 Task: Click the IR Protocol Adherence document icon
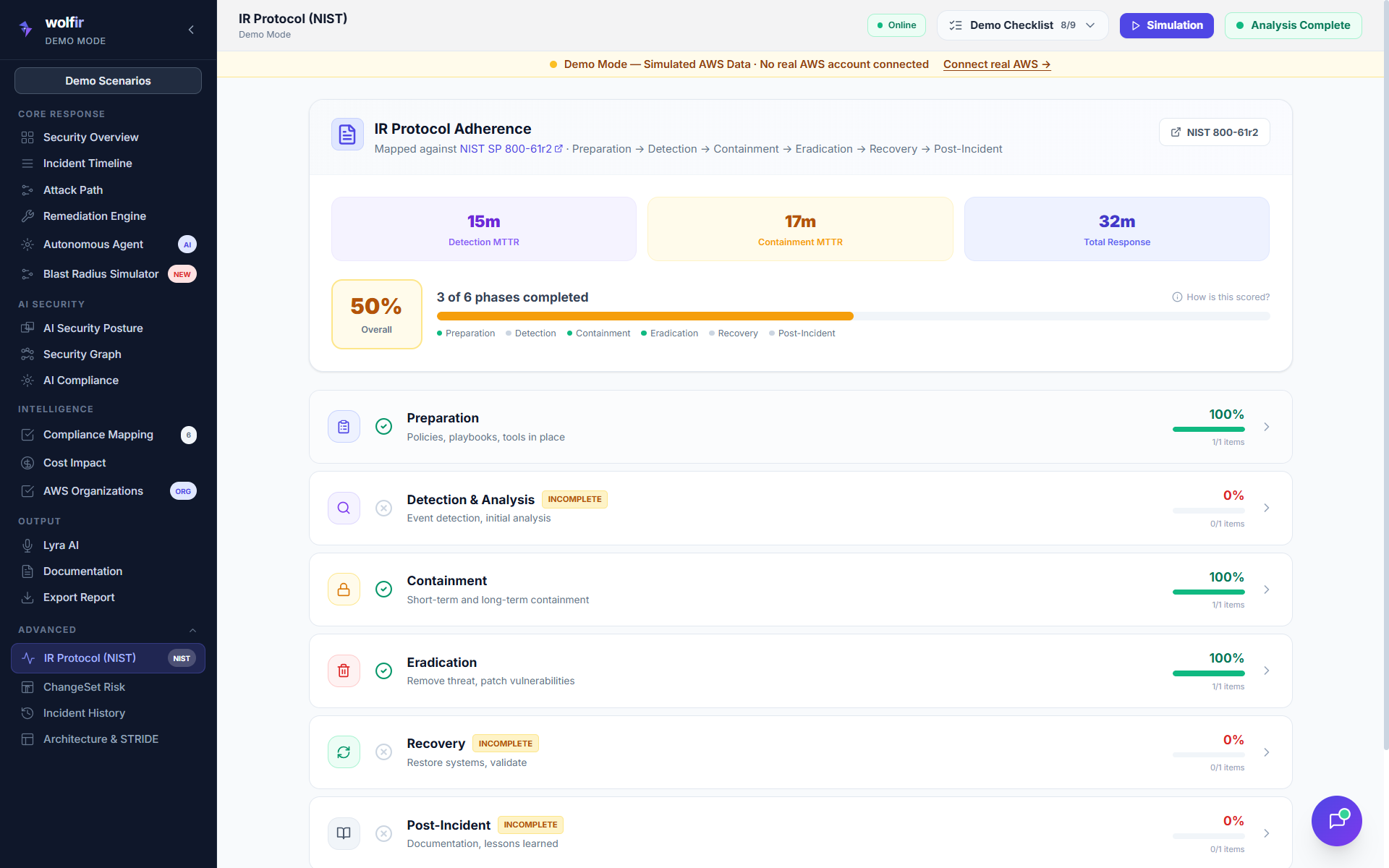[x=347, y=135]
